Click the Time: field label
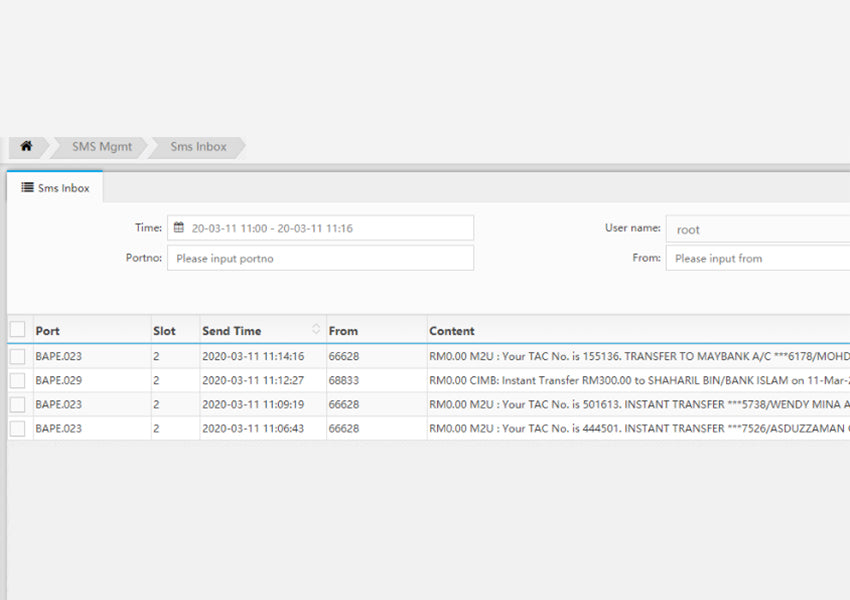850x600 pixels. pyautogui.click(x=149, y=228)
